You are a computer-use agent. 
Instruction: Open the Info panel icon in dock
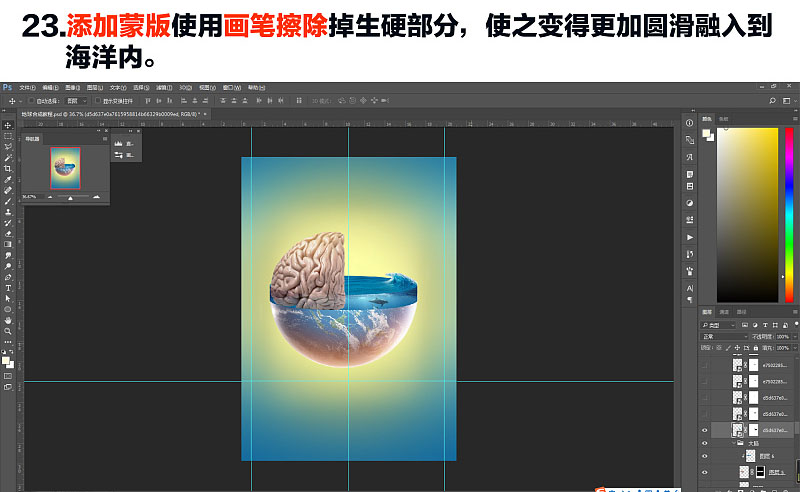point(690,123)
